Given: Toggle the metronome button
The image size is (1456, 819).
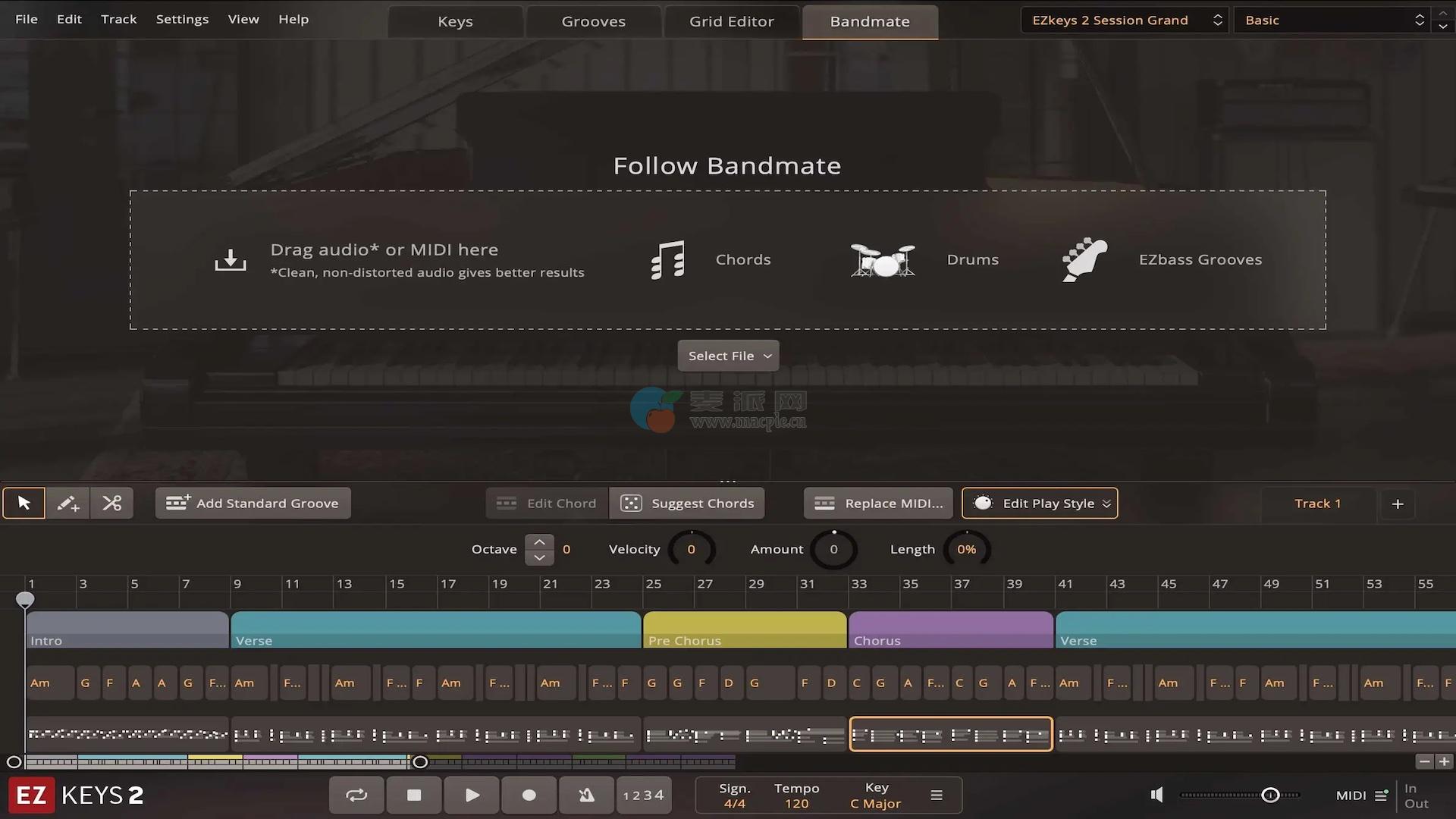Looking at the screenshot, I should [586, 795].
